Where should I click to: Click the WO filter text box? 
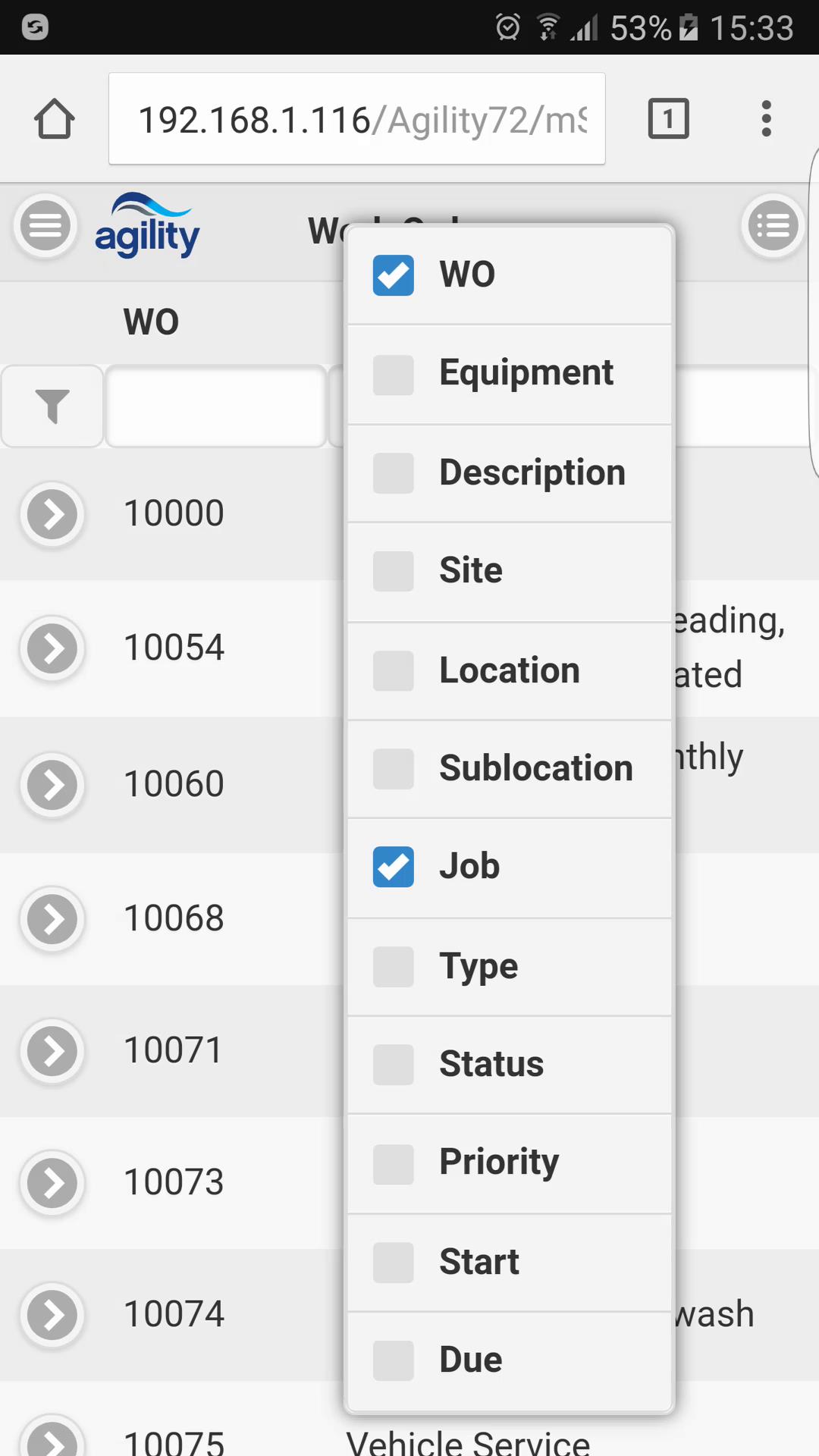point(216,406)
